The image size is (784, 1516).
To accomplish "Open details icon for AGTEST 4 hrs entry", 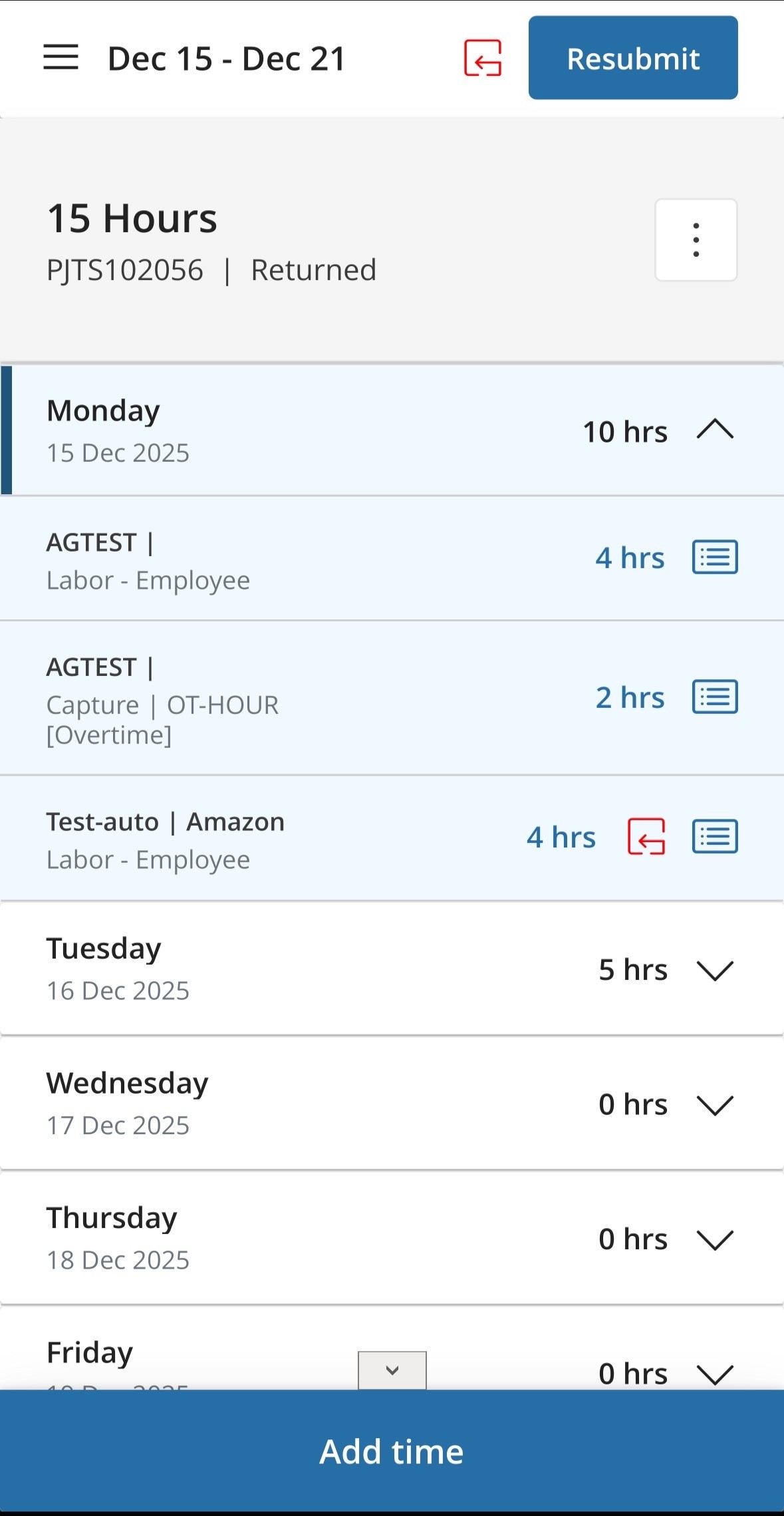I will point(715,557).
